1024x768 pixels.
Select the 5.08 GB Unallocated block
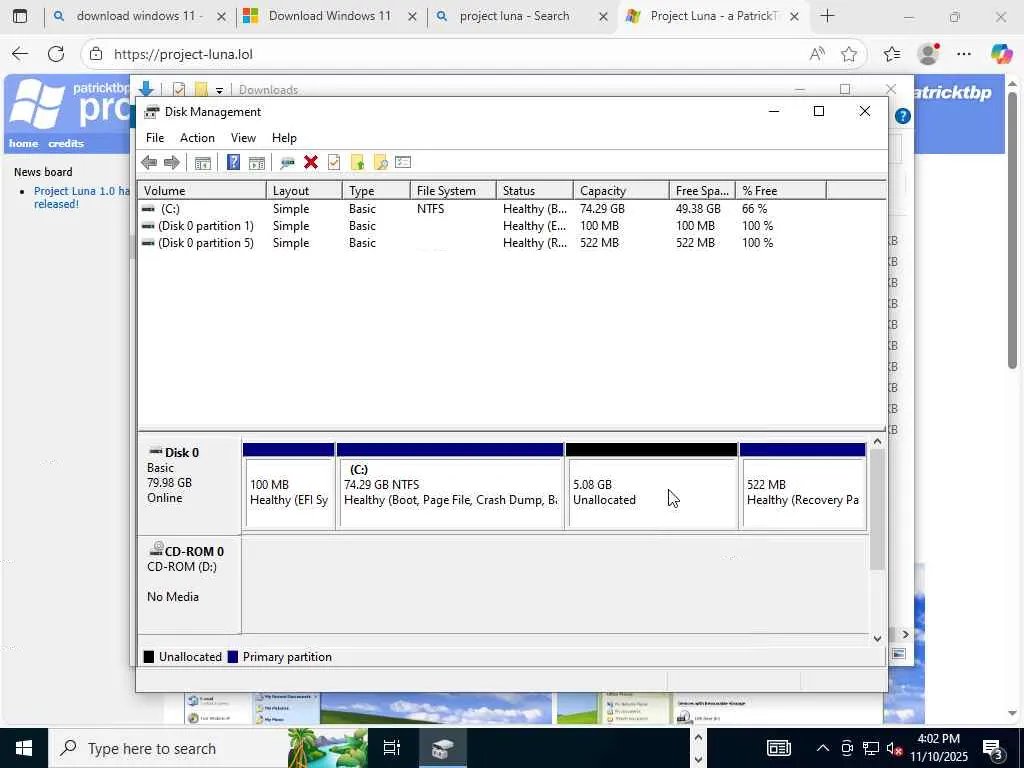652,486
